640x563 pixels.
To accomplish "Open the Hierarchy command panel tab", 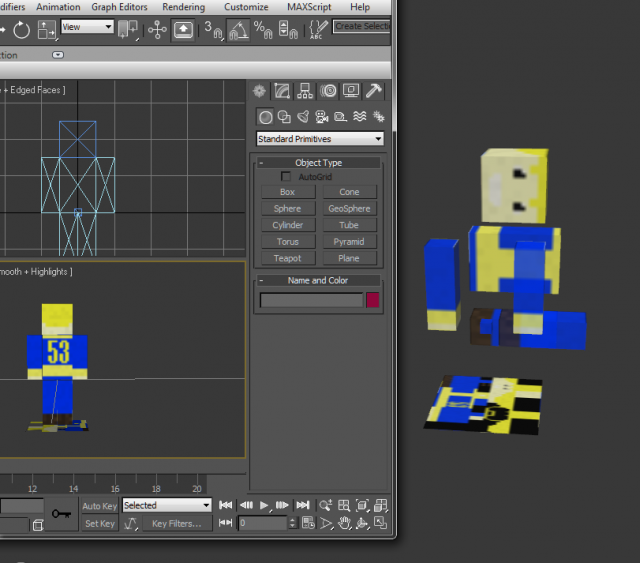I will click(x=305, y=91).
